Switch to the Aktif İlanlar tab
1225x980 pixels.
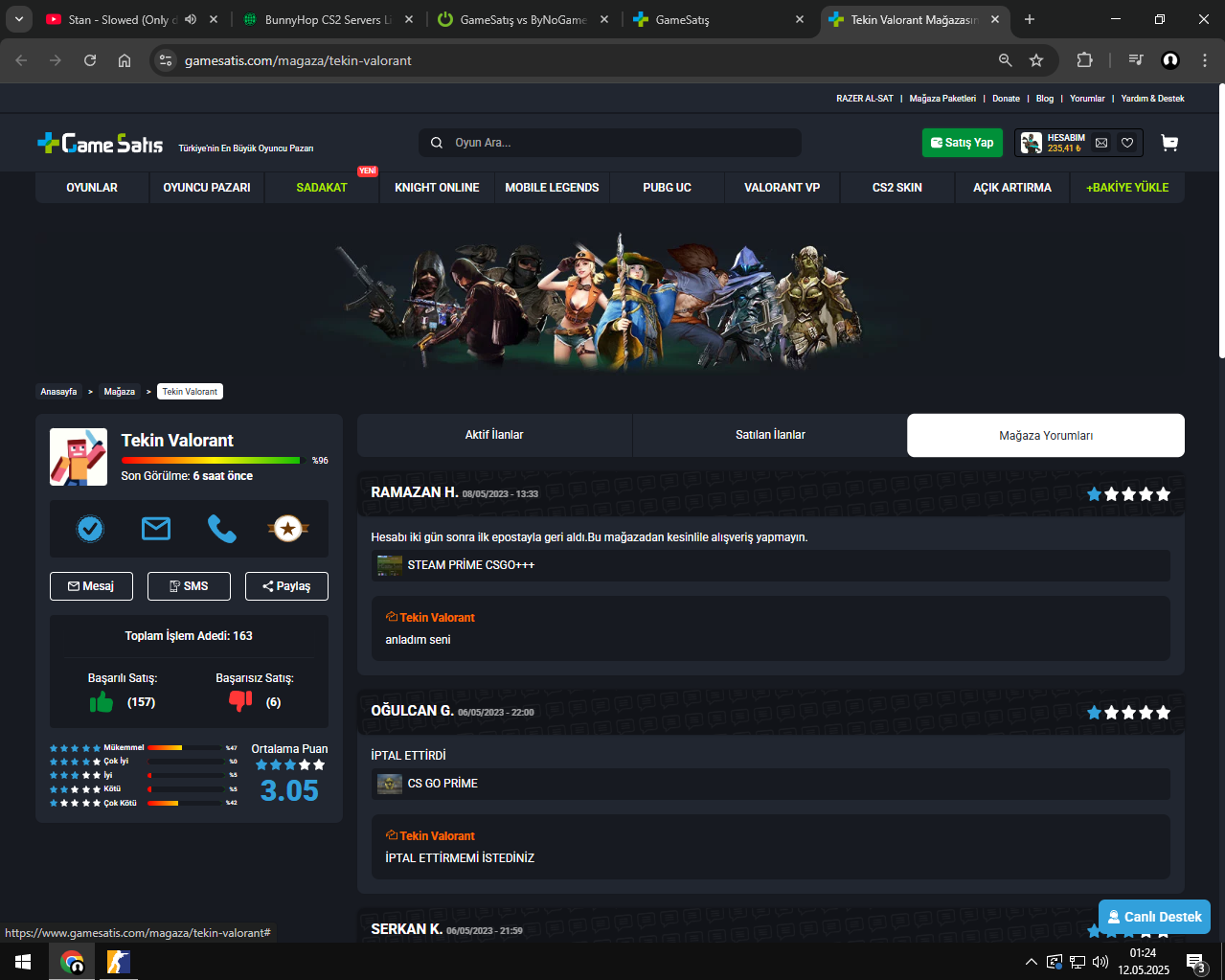494,435
